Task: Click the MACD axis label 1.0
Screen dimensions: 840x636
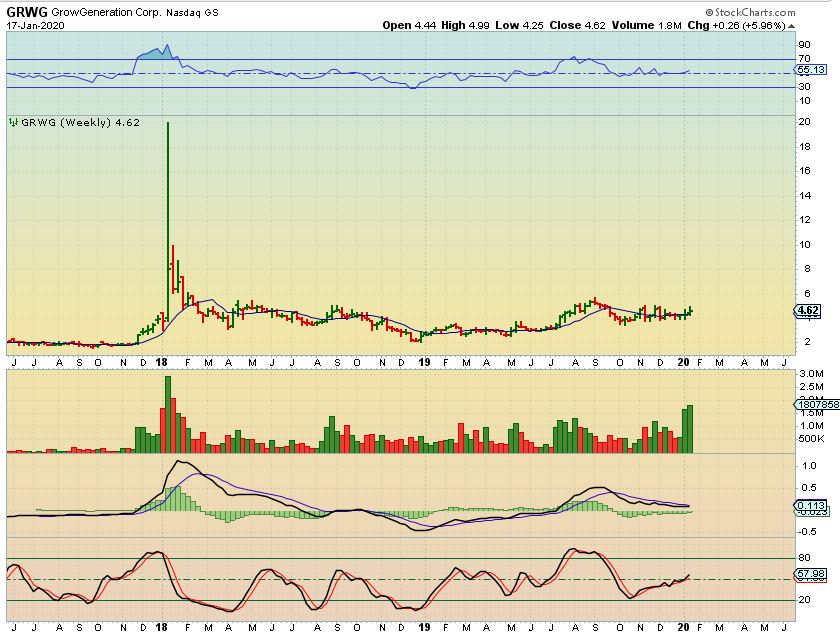Action: click(809, 466)
